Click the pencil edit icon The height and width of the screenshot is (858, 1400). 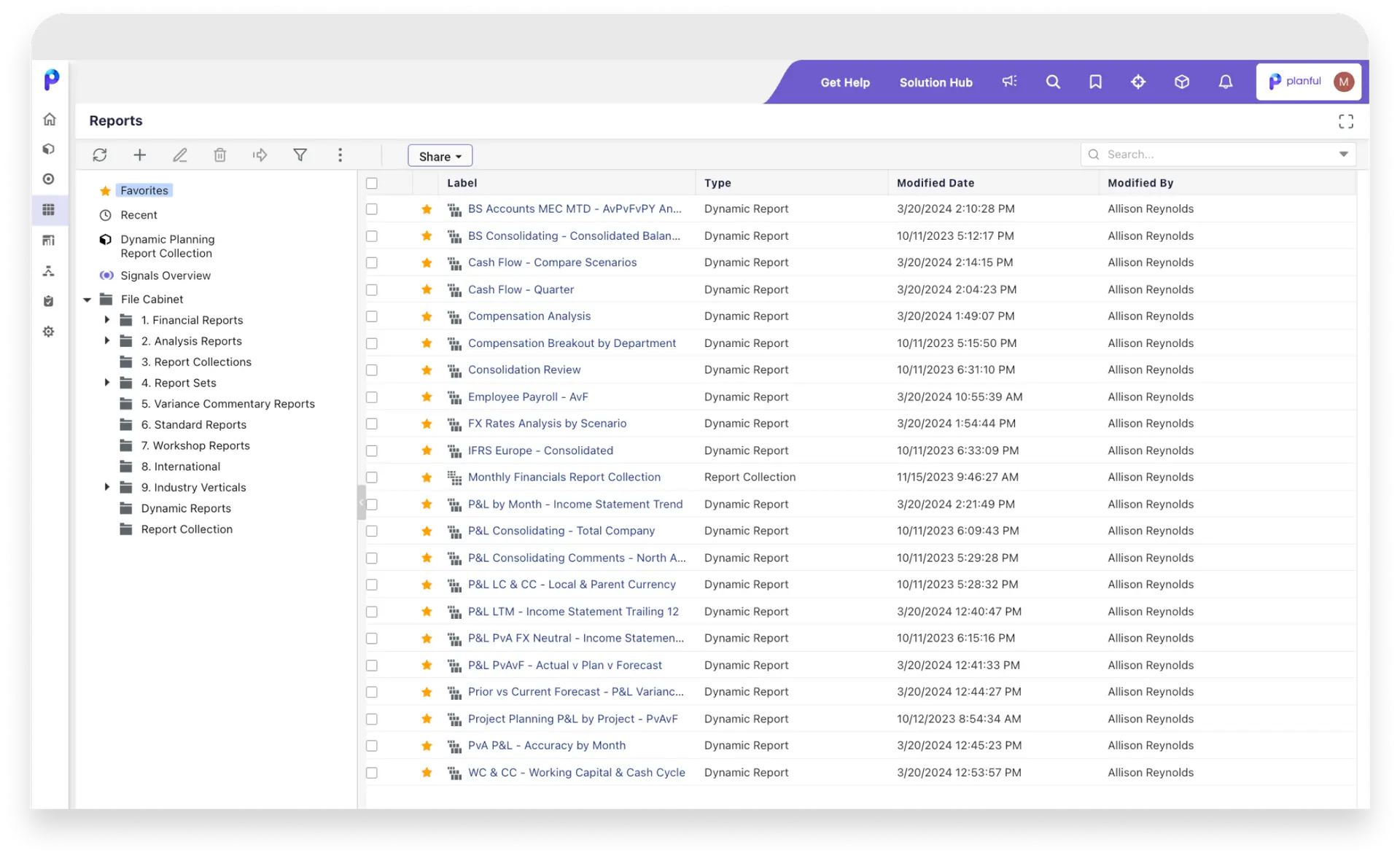pos(180,155)
